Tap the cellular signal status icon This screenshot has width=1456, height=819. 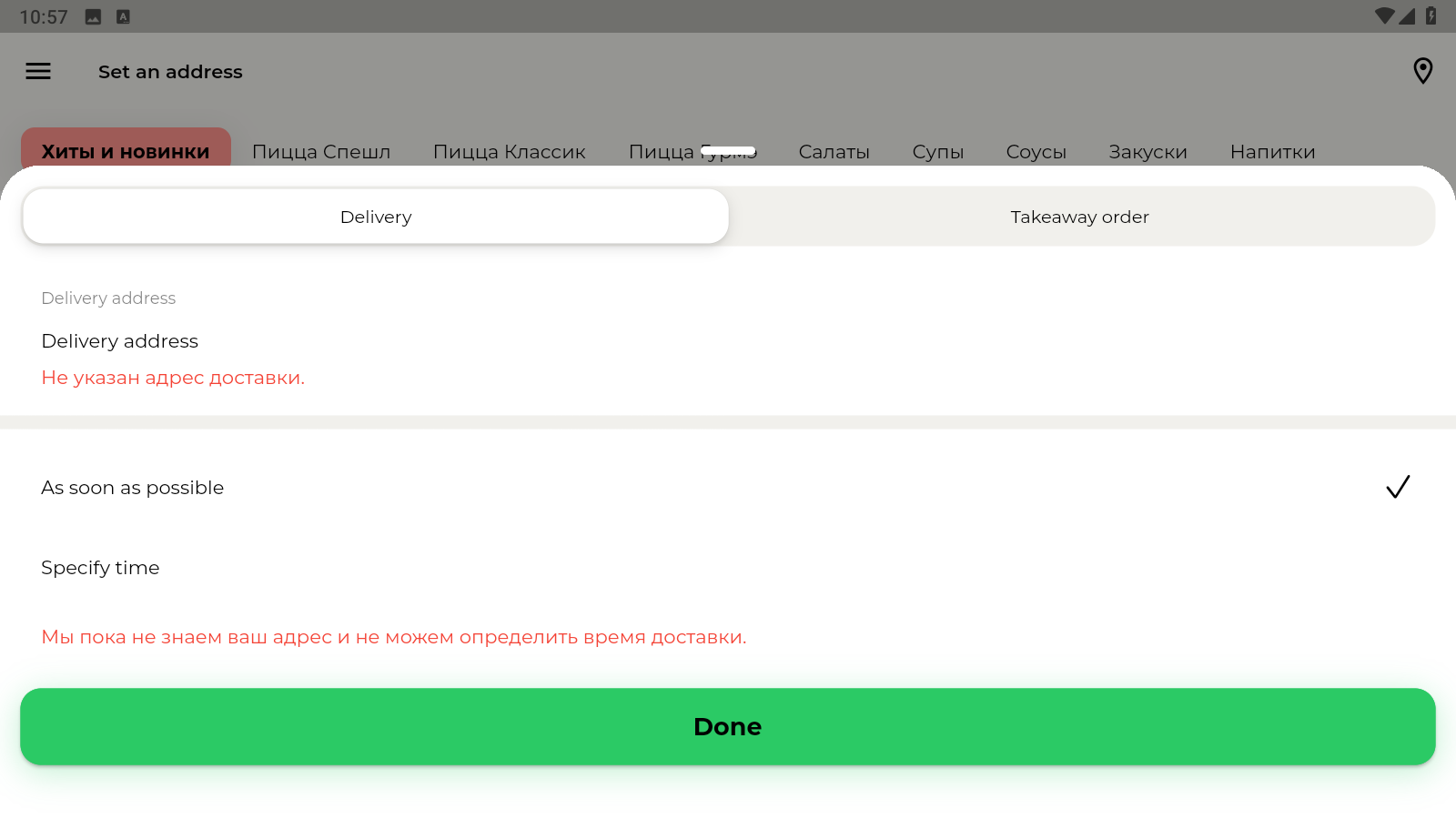pyautogui.click(x=1407, y=16)
